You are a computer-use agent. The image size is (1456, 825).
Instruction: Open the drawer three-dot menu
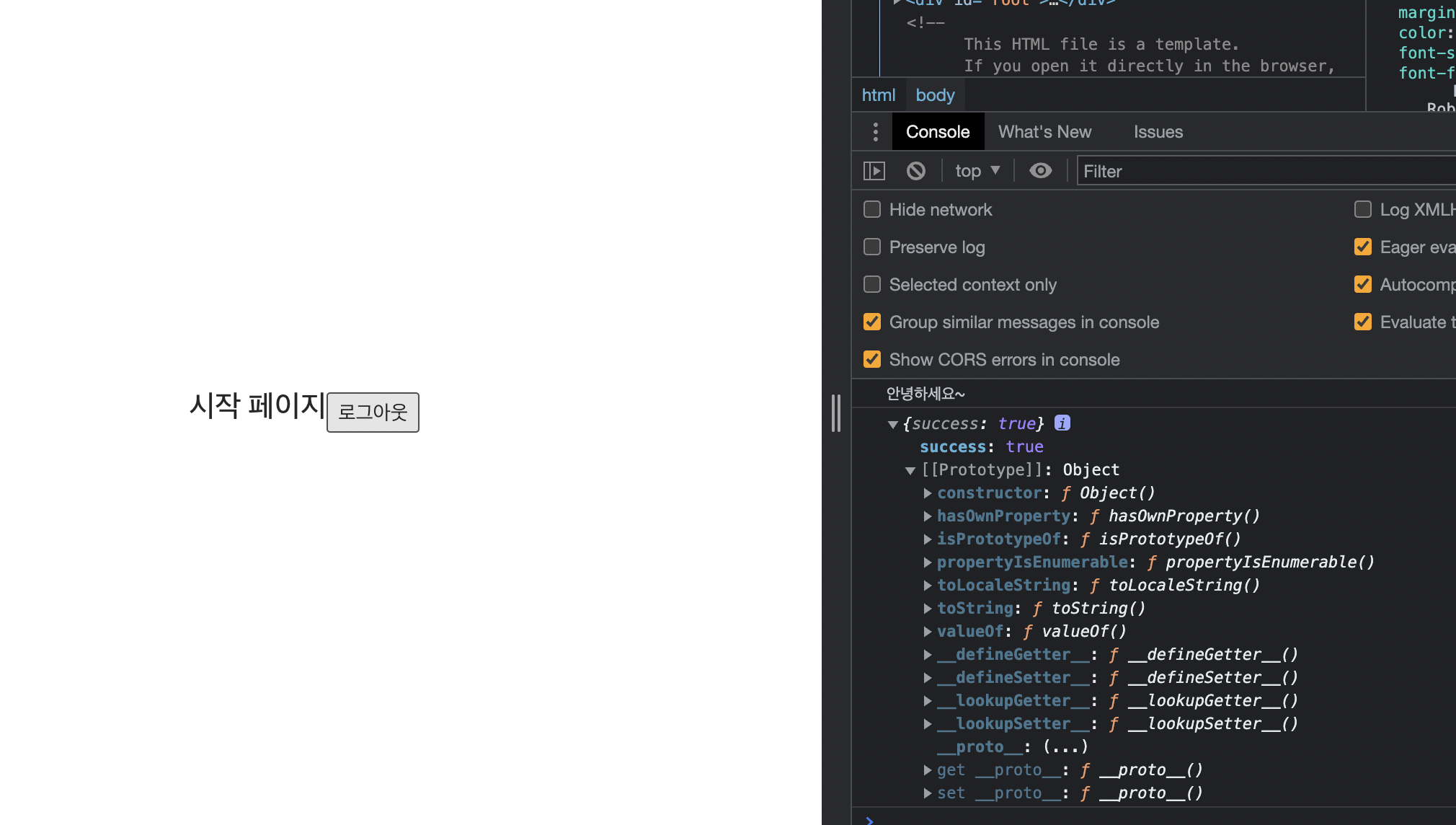(875, 132)
